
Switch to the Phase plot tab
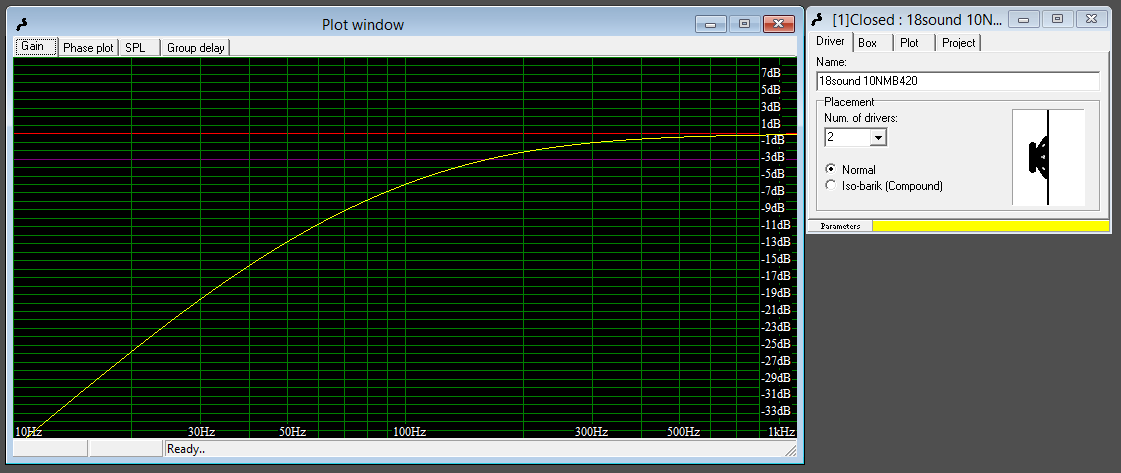tap(88, 47)
